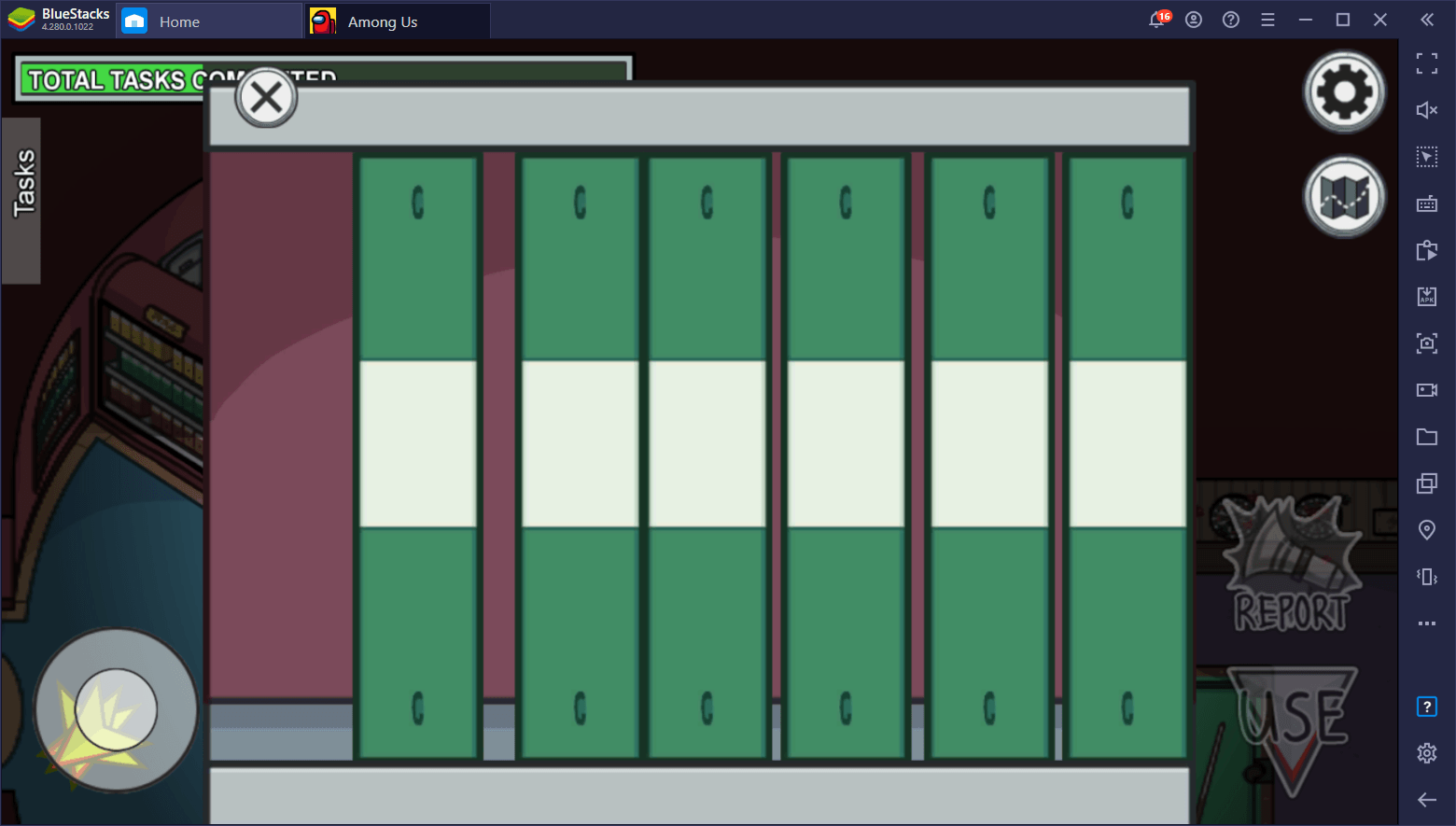1456x826 pixels.
Task: Shake the device from sidebar
Action: (1427, 577)
